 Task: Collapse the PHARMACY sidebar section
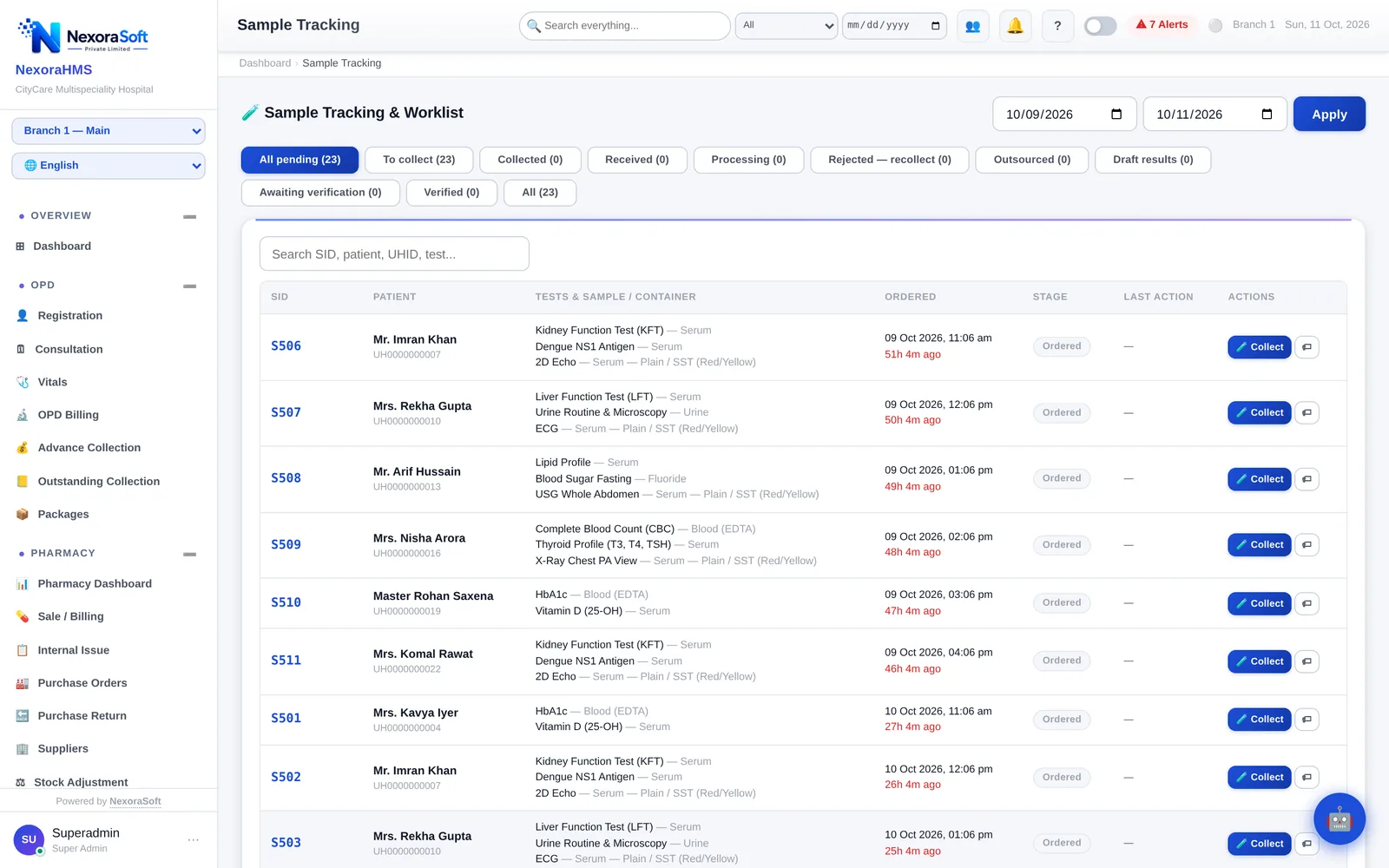pyautogui.click(x=189, y=554)
